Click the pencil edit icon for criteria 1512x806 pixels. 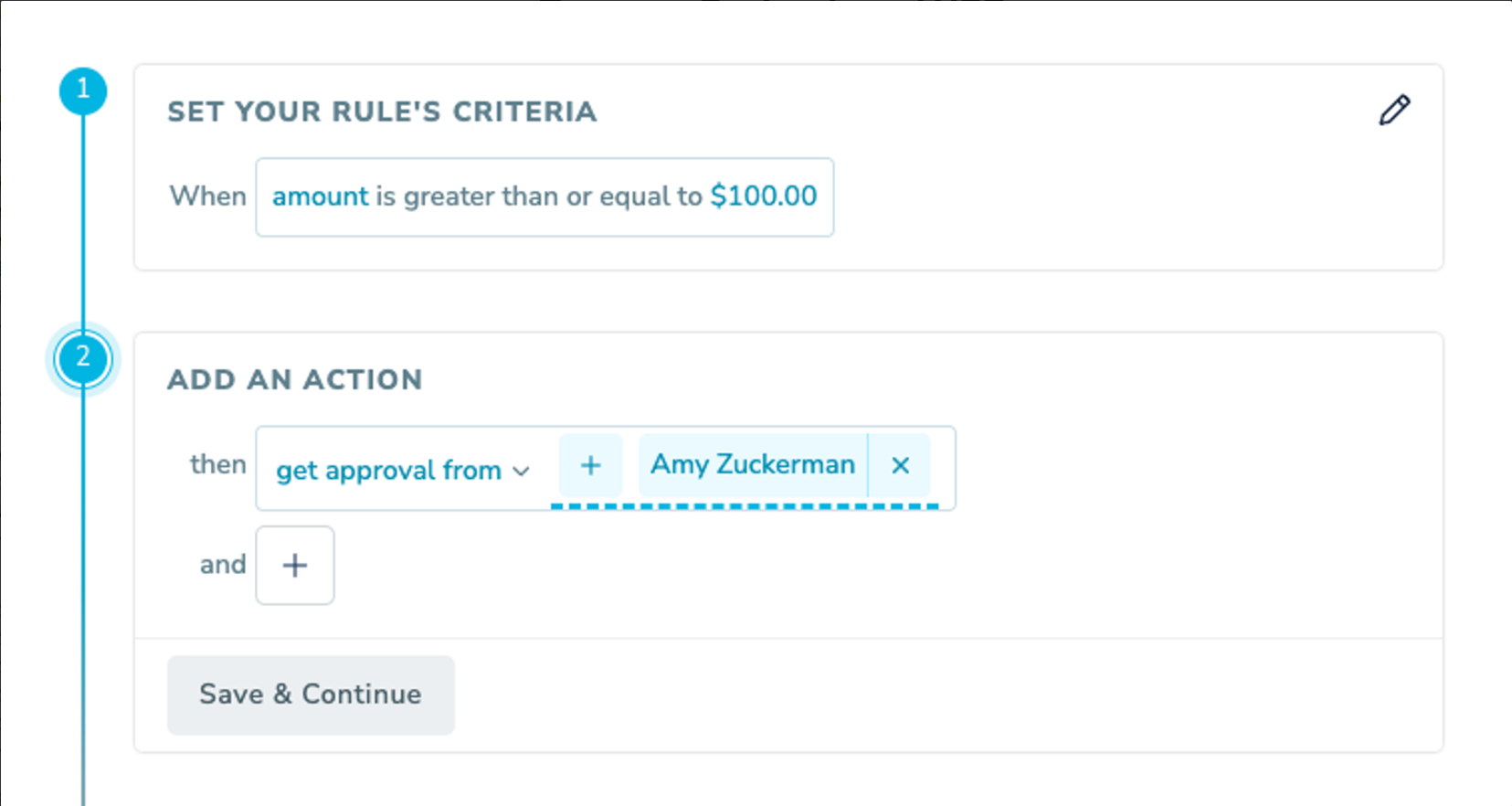click(x=1394, y=110)
